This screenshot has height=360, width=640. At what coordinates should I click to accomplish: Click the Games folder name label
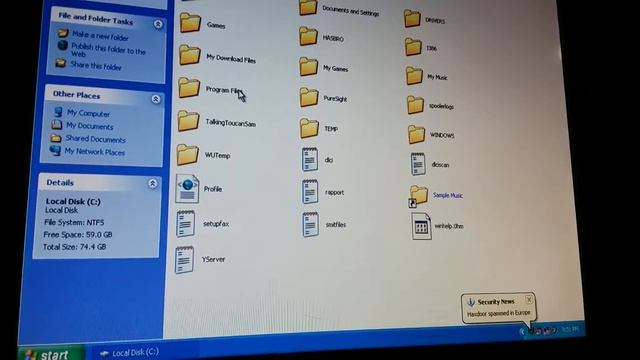pyautogui.click(x=216, y=25)
